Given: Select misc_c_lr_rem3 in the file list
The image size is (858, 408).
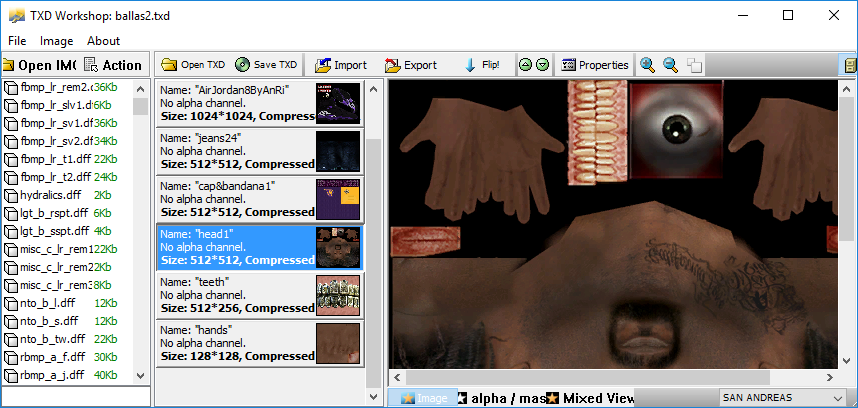Looking at the screenshot, I should [x=69, y=285].
